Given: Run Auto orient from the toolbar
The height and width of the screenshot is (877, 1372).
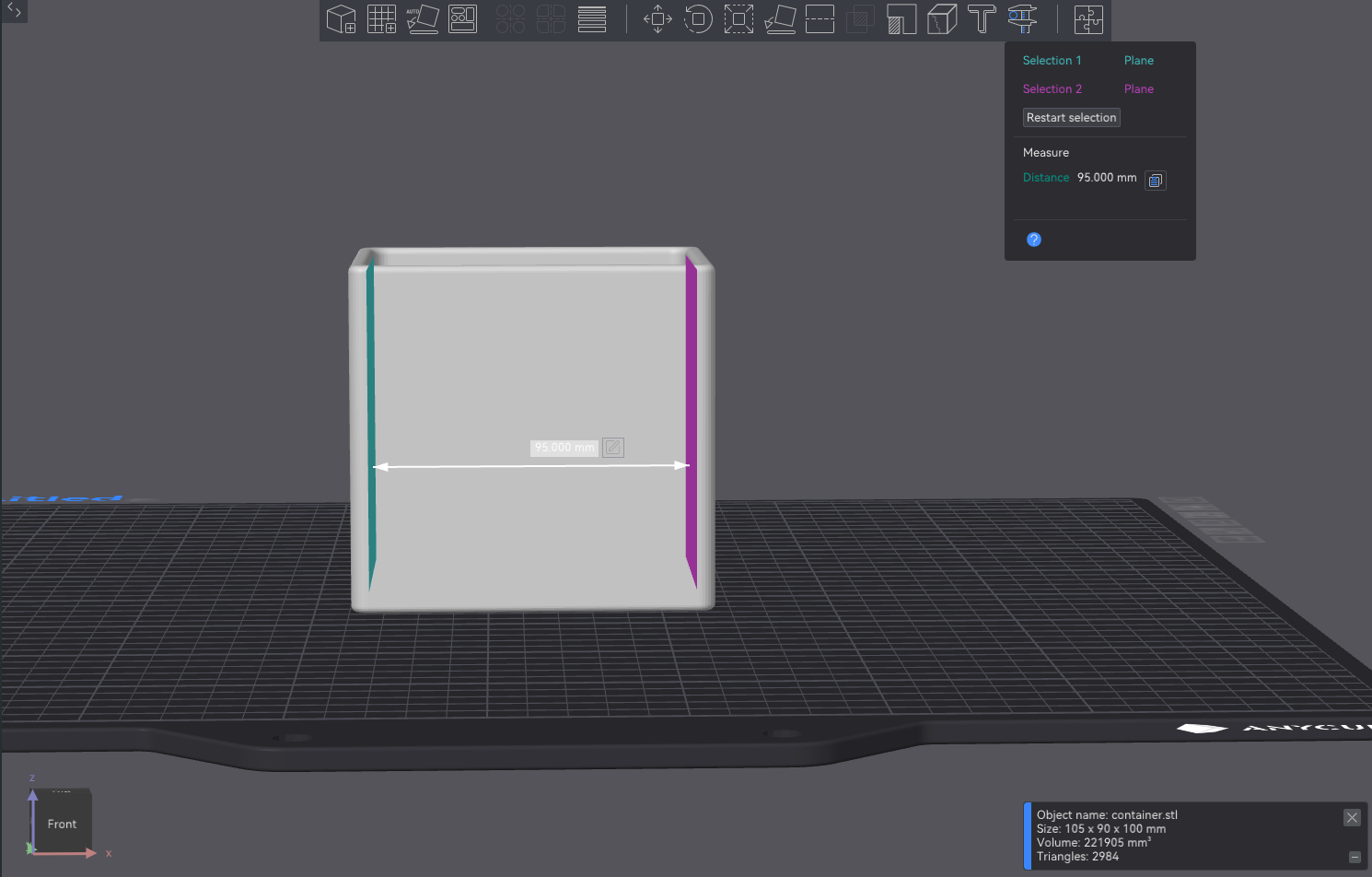Looking at the screenshot, I should coord(423,19).
